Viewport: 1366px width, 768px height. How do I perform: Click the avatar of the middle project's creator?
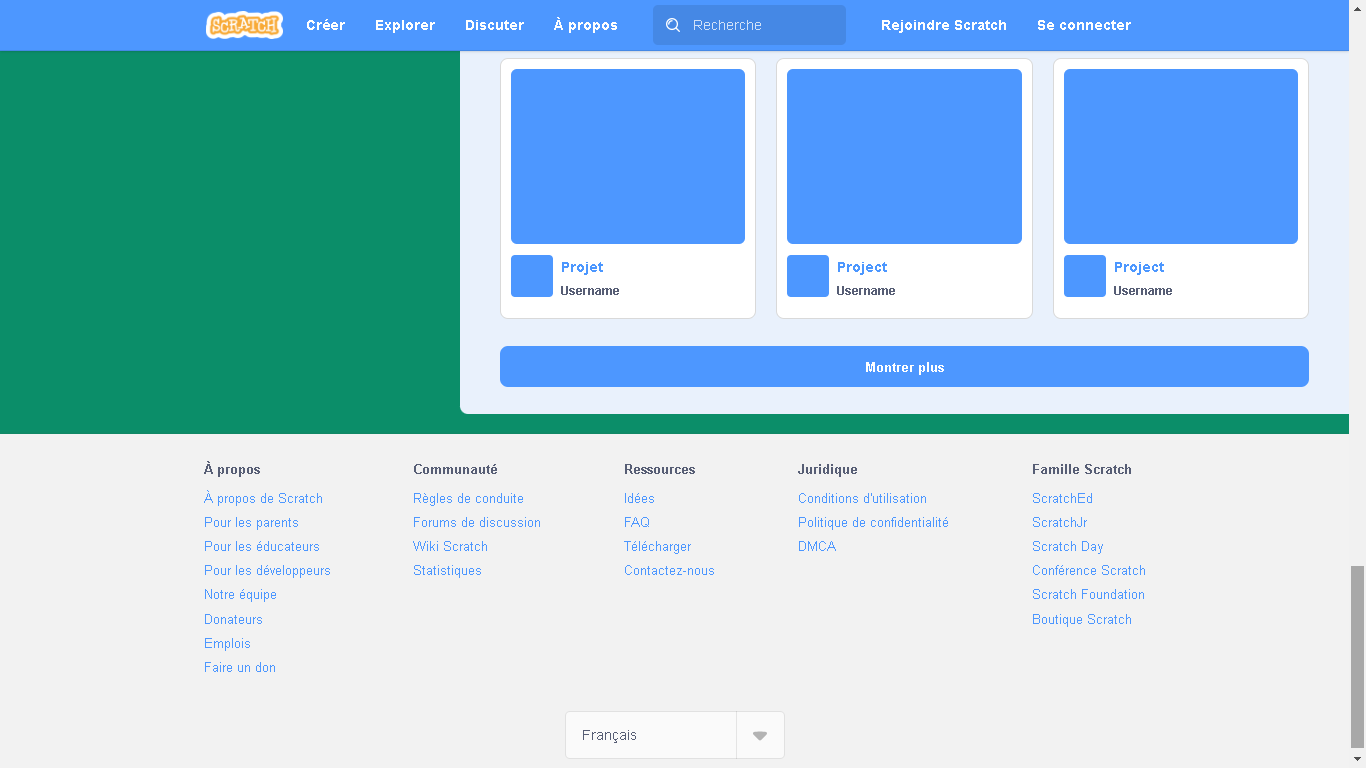click(807, 276)
